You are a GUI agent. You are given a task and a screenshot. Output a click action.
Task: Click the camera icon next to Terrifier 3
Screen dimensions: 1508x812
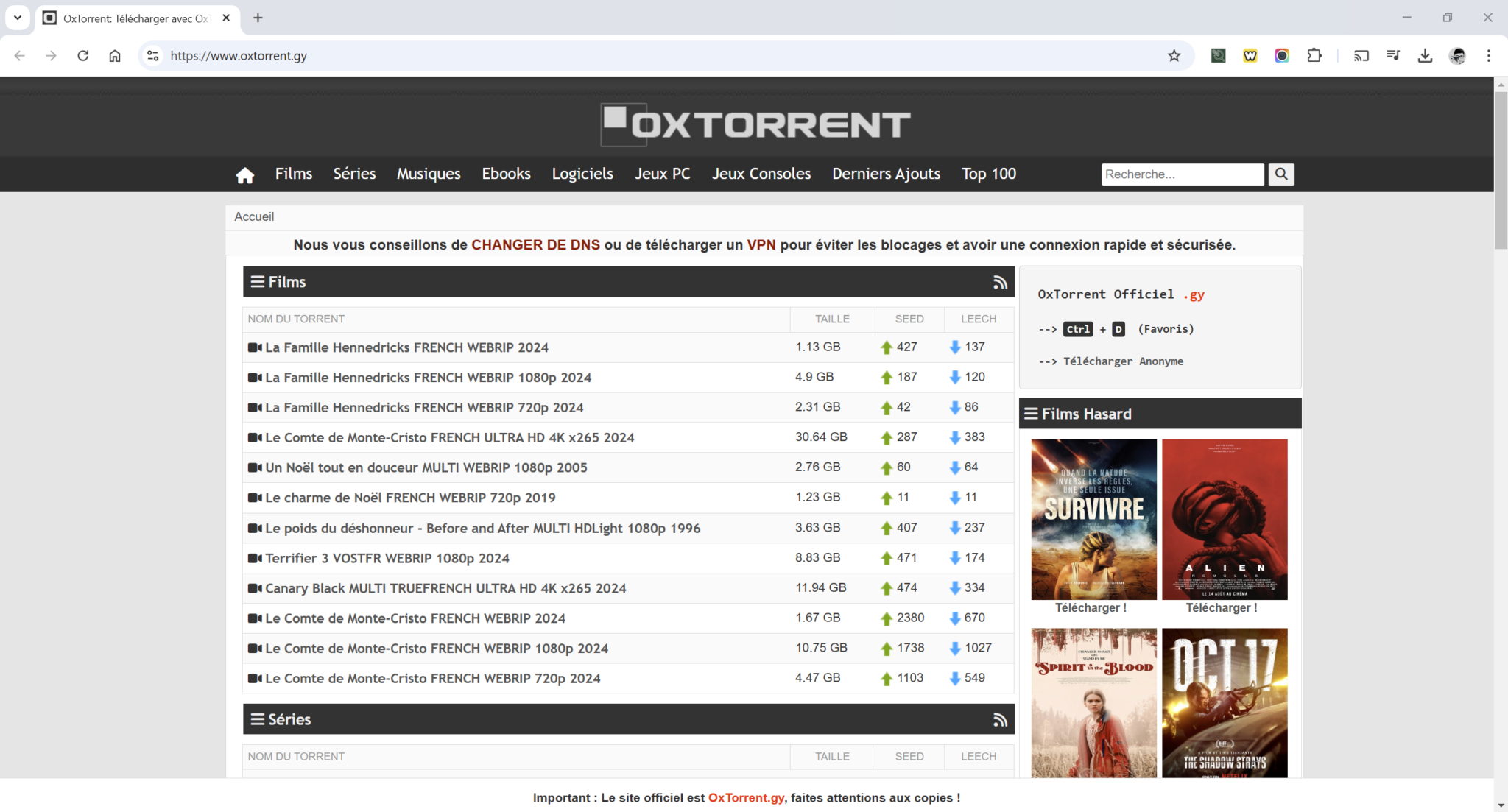[256, 558]
